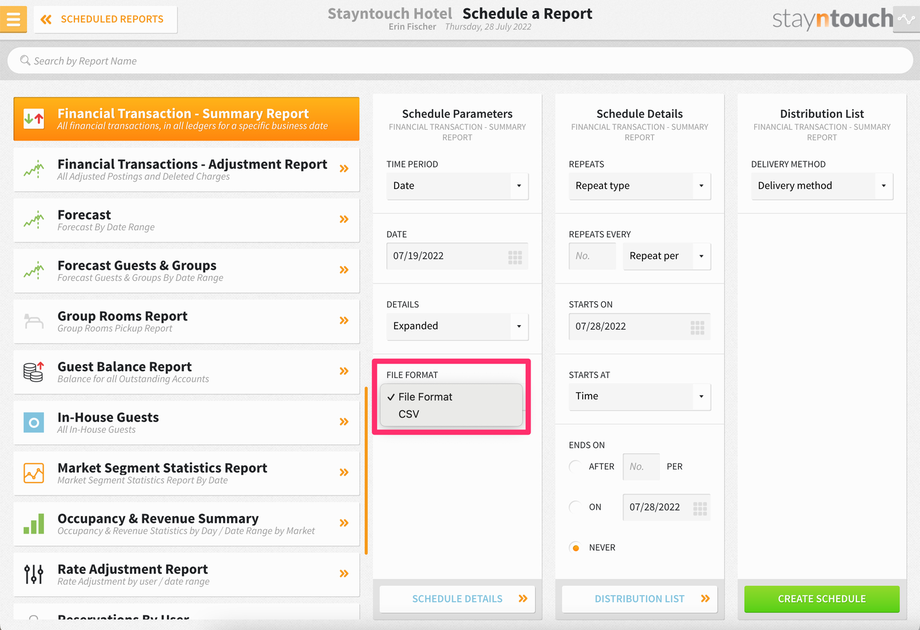Select the Ends On 'On' radio button

[576, 507]
